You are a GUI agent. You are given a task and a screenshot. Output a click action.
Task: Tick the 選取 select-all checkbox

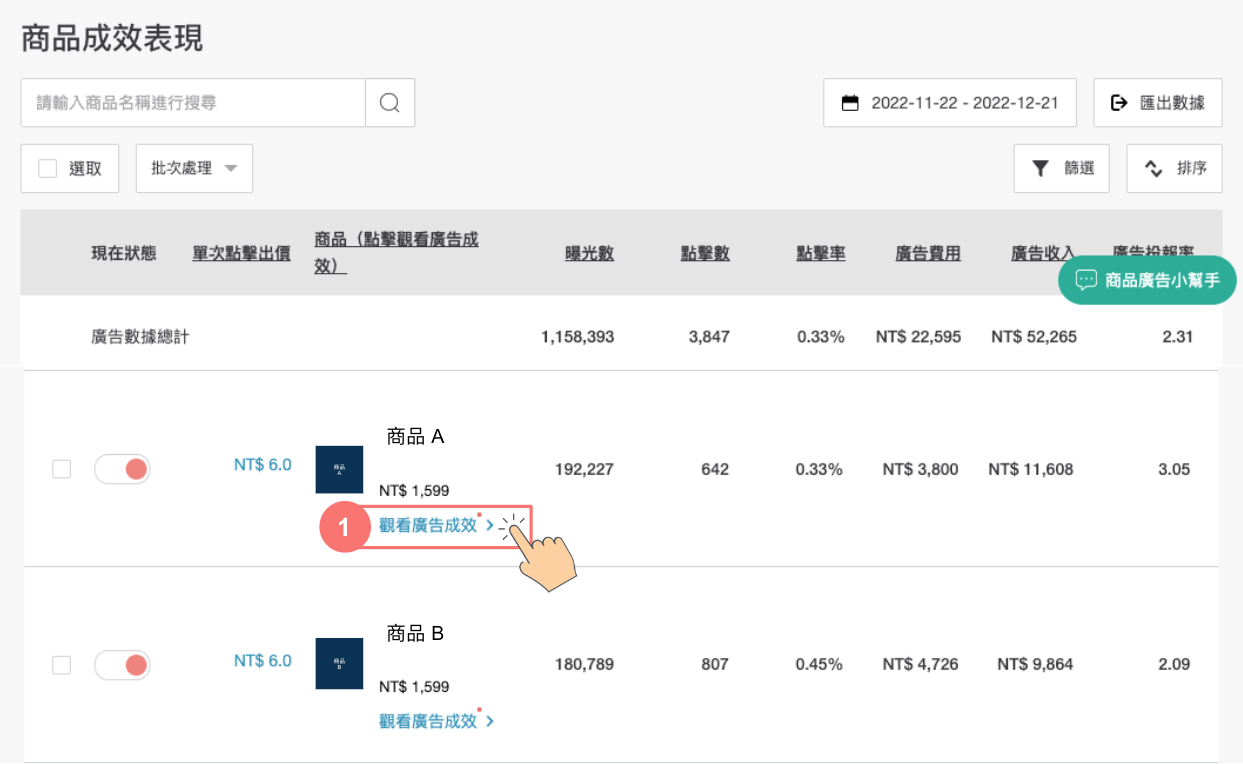point(47,169)
